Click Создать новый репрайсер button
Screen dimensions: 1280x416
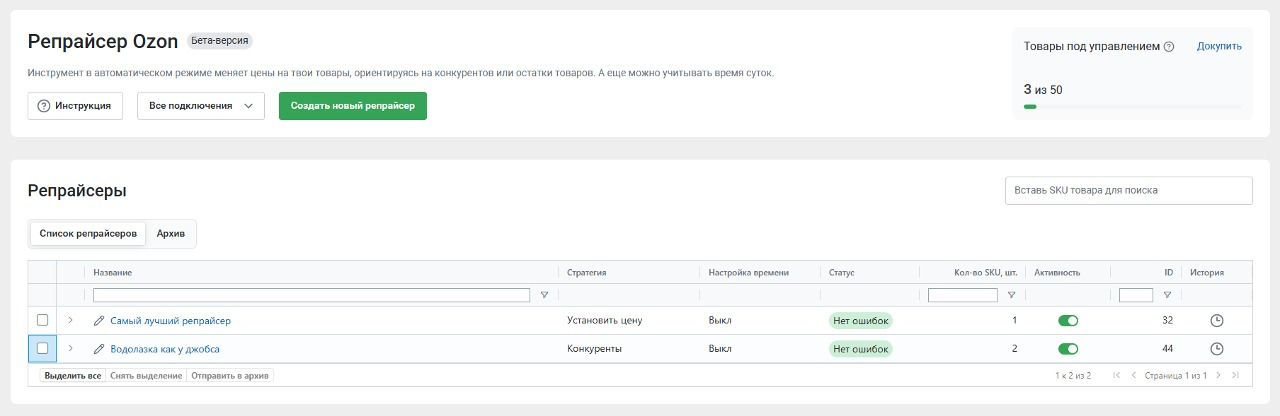coord(352,106)
